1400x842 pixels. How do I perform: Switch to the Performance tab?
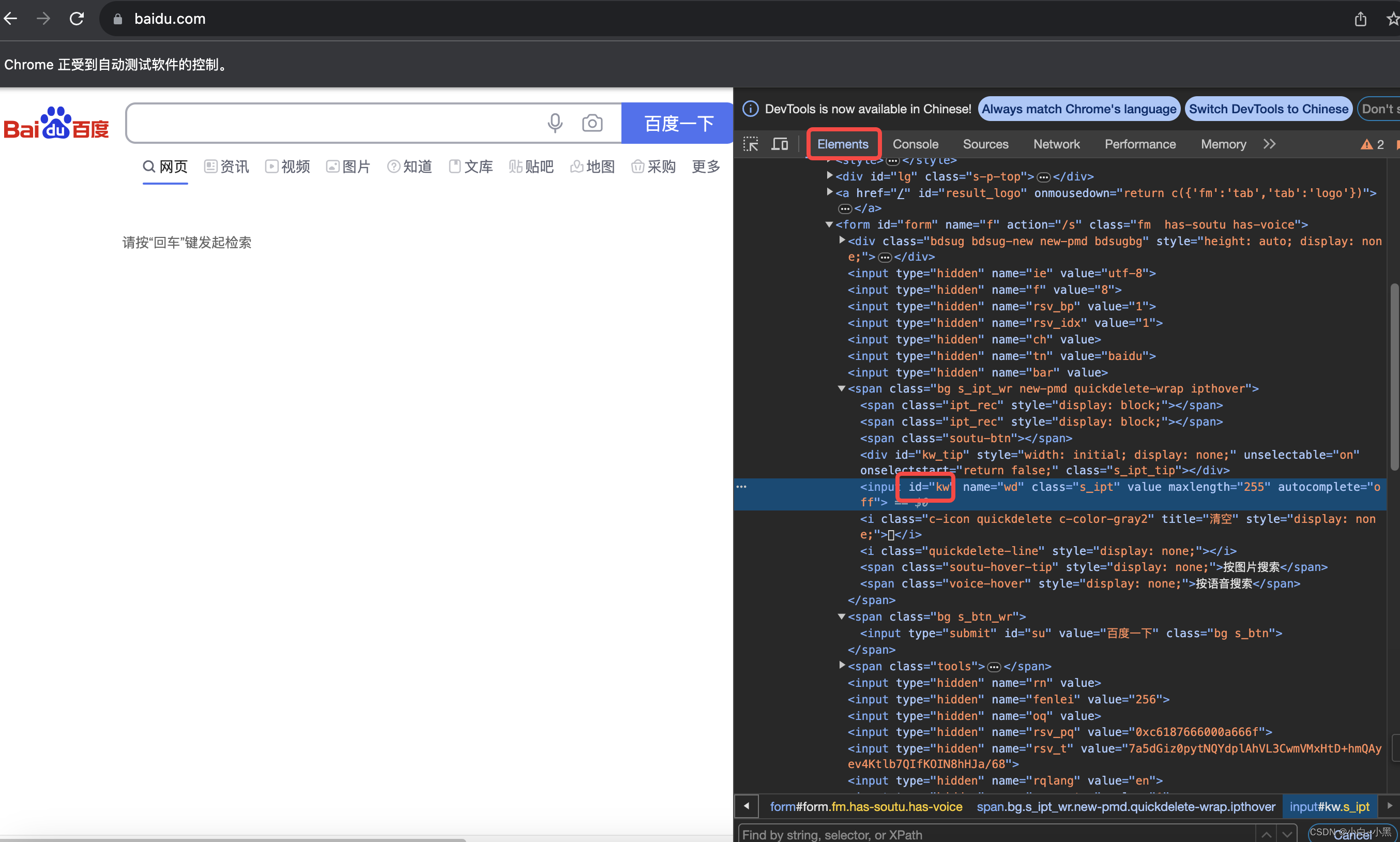pos(1140,144)
